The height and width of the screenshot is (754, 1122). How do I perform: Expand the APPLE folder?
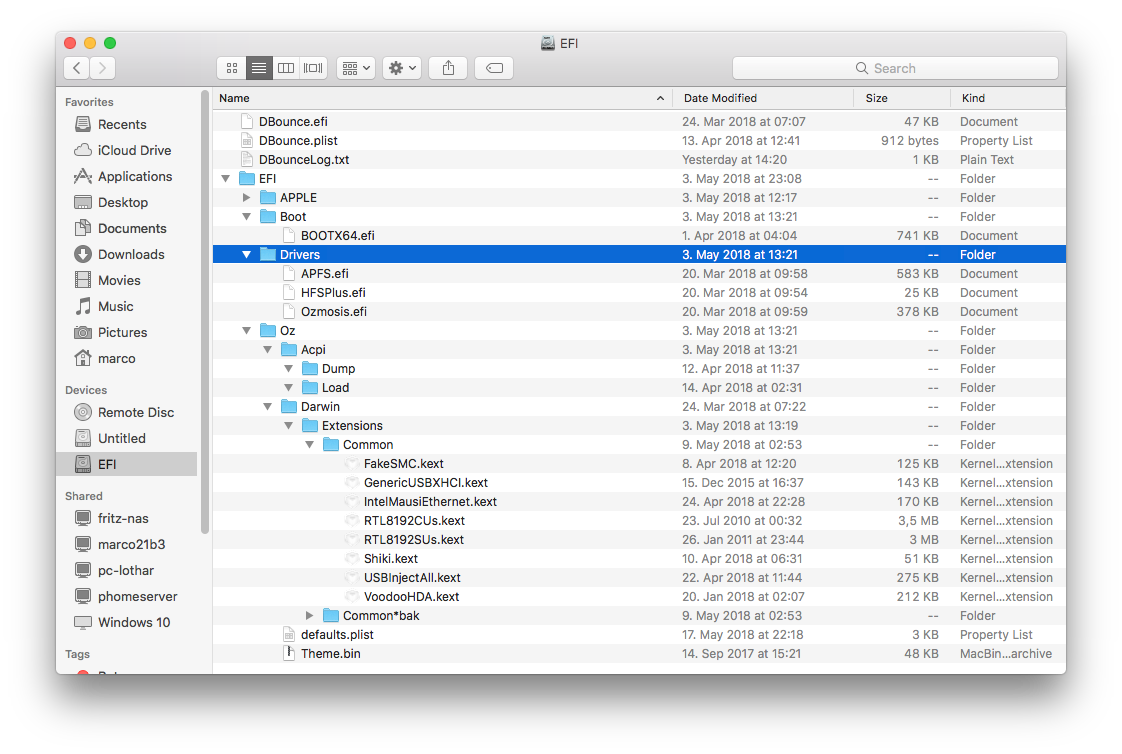(247, 197)
